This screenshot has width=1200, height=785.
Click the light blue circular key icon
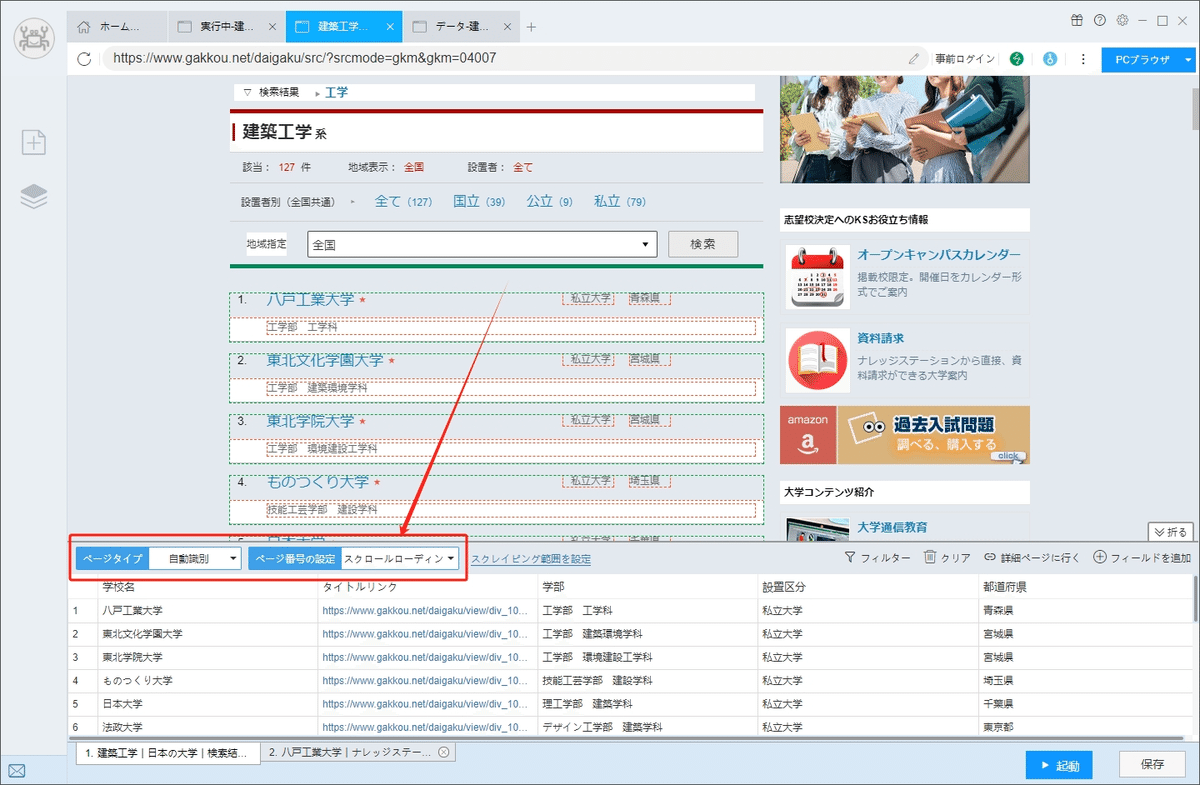1050,59
